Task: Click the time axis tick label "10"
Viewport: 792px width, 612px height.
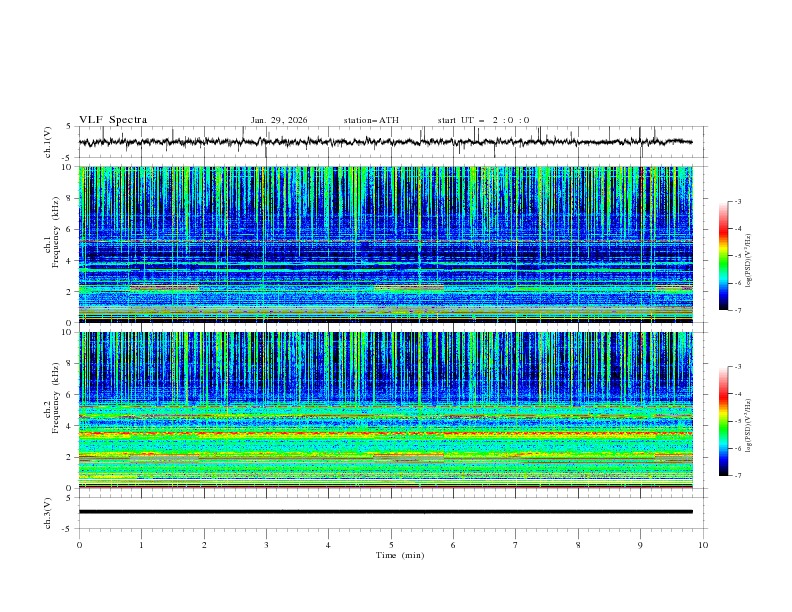Action: pyautogui.click(x=703, y=545)
